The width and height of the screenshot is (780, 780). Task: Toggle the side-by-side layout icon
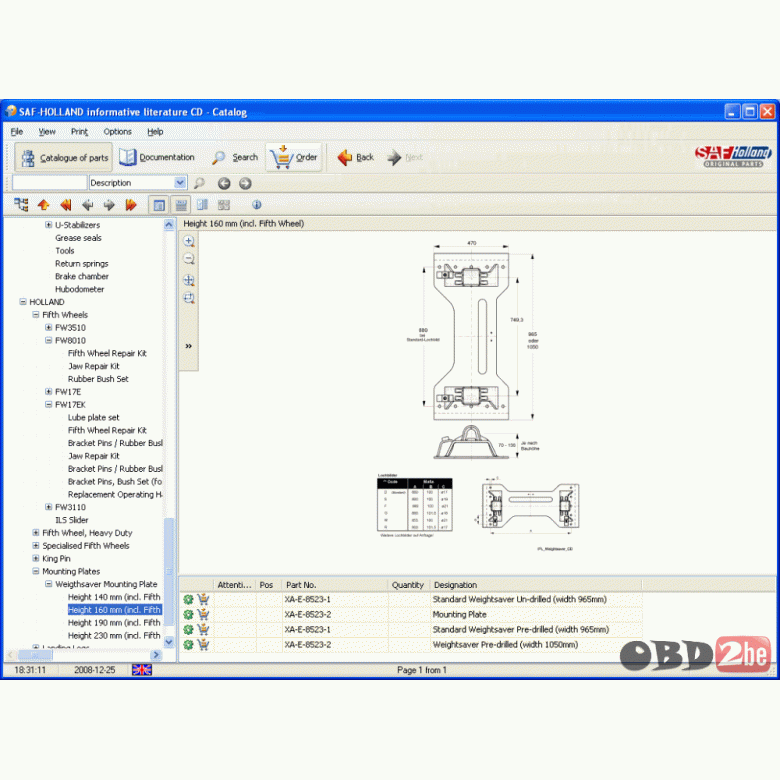click(x=202, y=204)
